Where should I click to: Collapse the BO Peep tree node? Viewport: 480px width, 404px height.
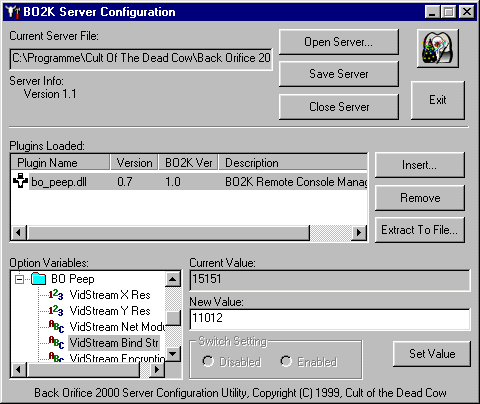click(20, 279)
